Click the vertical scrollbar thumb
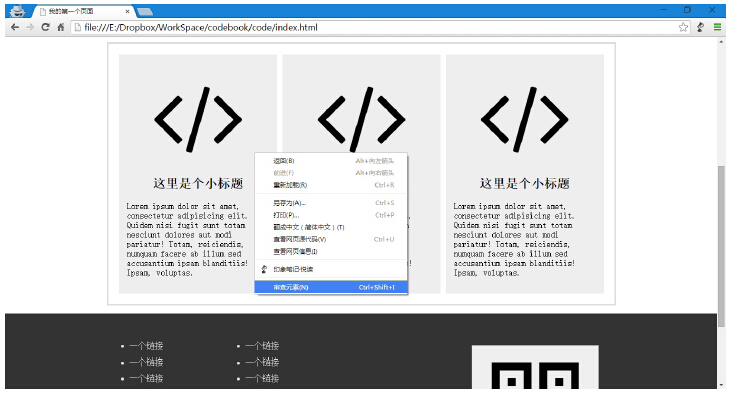731x394 pixels. 722,246
